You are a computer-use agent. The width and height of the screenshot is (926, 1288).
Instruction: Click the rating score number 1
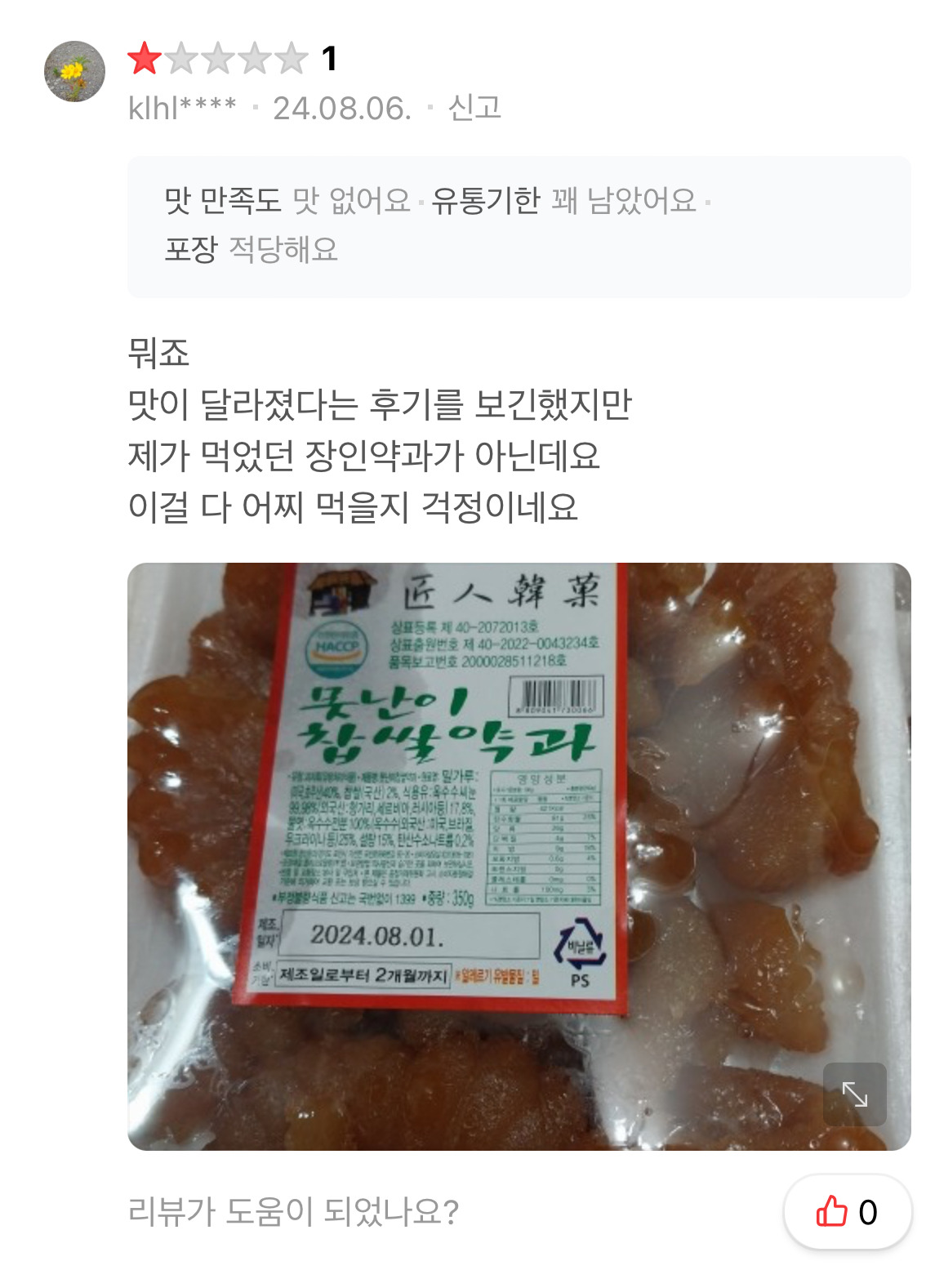tap(329, 59)
